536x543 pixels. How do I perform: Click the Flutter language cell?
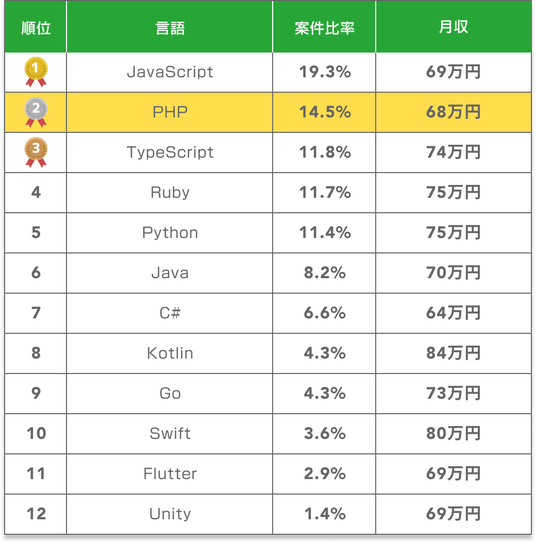[x=170, y=474]
